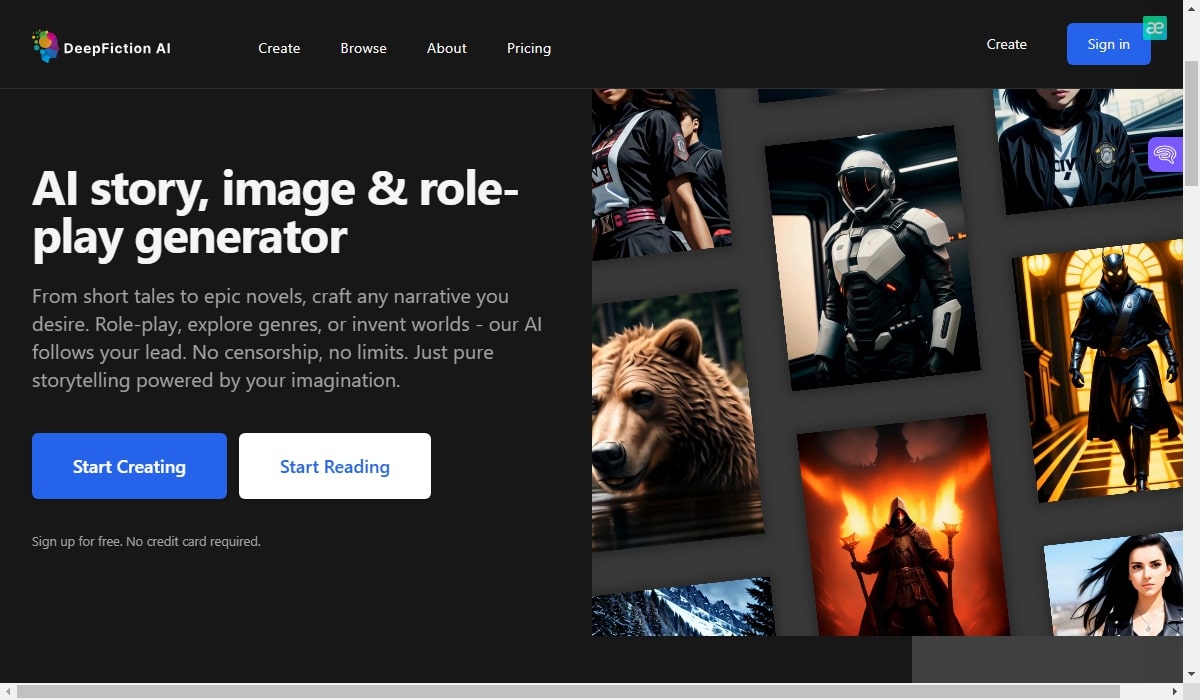Click the horizontal scrollbar right arrow
The image size is (1200, 700).
tap(1175, 691)
